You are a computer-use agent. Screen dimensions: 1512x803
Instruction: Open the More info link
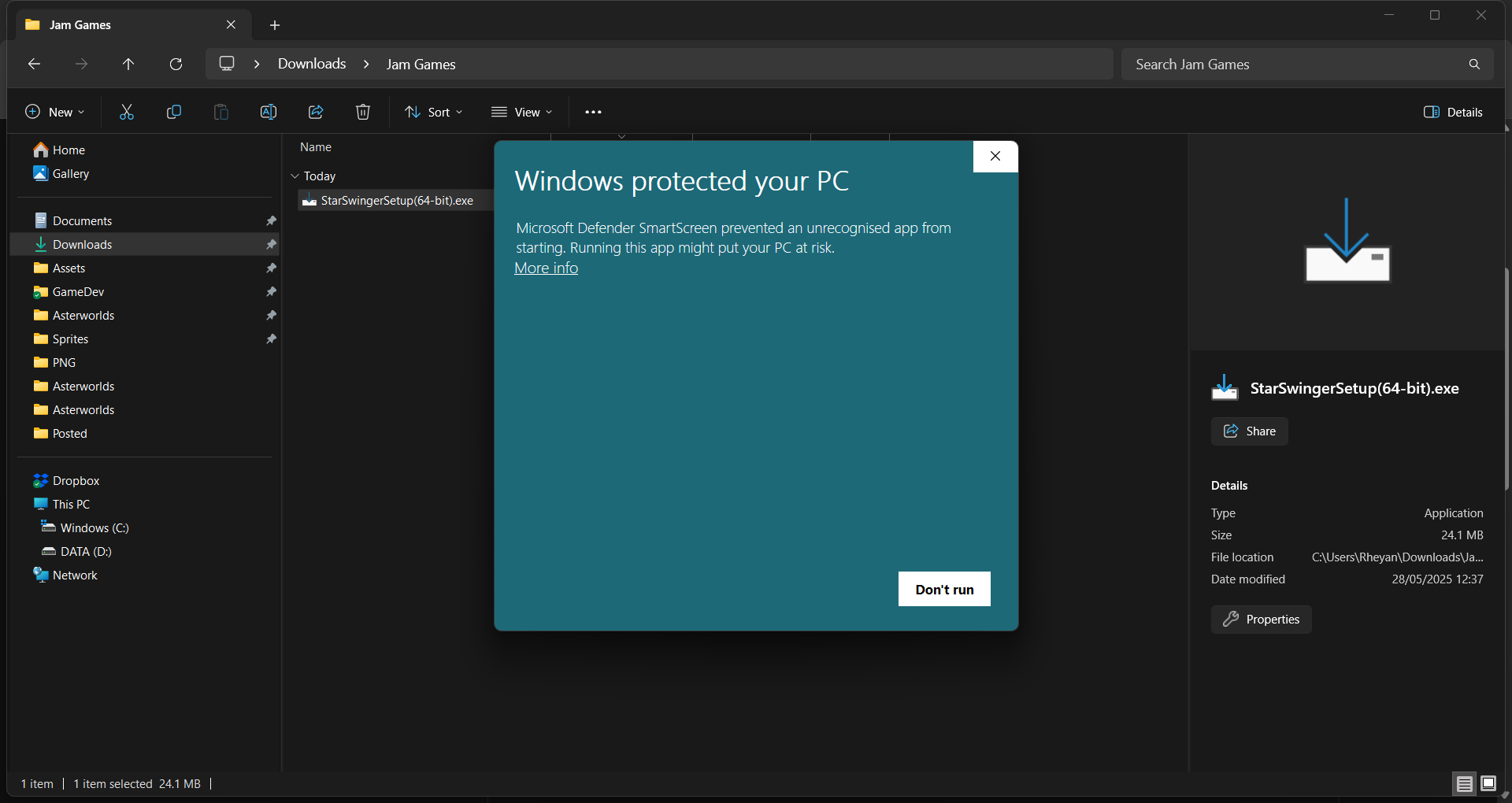tap(546, 268)
